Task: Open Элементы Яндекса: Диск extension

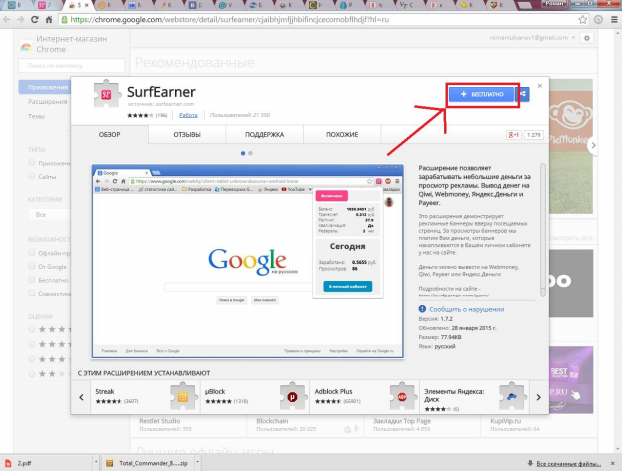Action: pyautogui.click(x=474, y=396)
